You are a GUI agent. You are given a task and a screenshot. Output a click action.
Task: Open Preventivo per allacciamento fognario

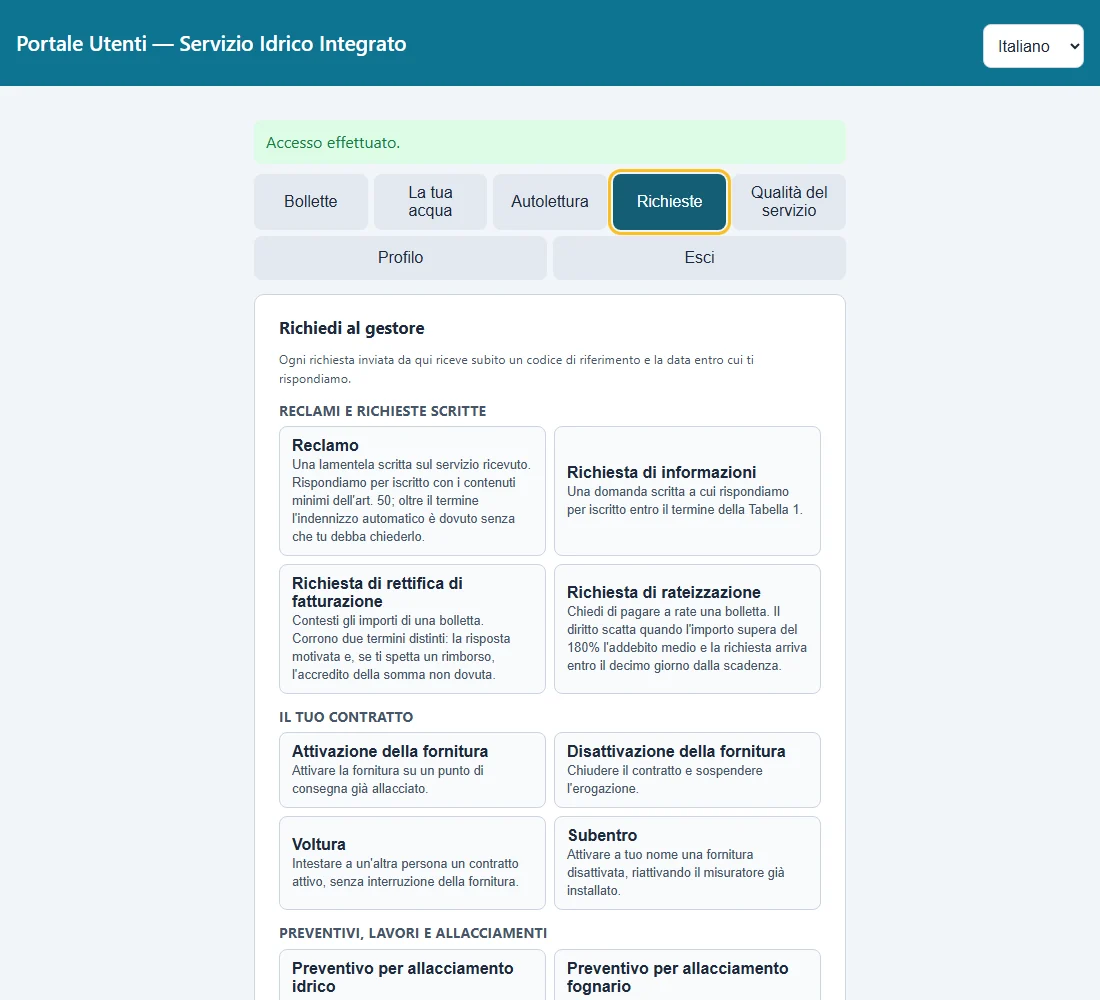coord(688,975)
